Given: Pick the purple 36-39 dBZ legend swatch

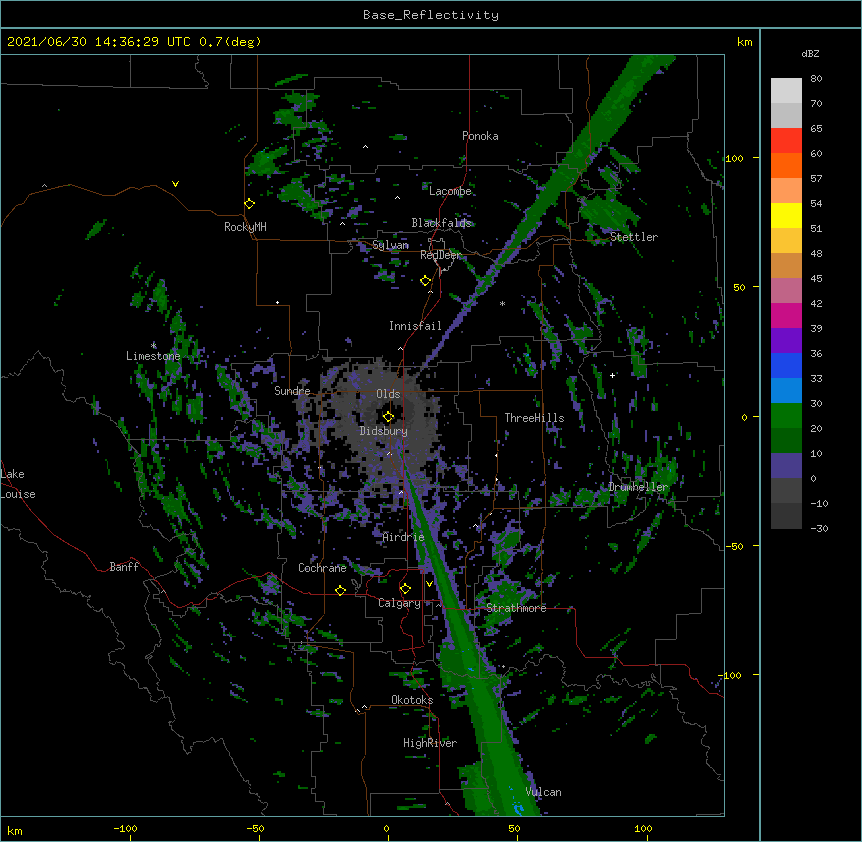Looking at the screenshot, I should (786, 341).
